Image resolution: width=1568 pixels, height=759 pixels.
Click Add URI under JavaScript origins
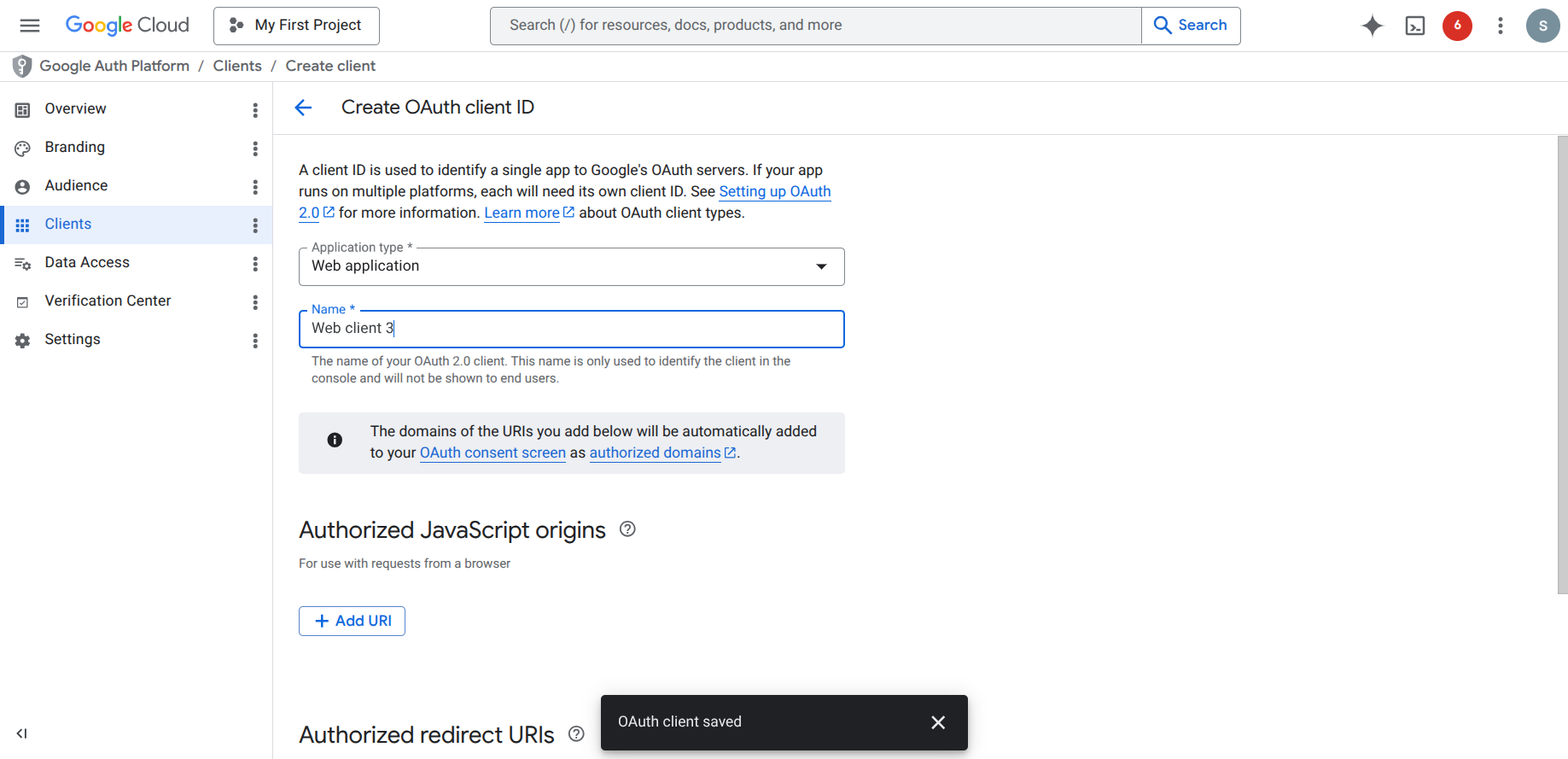tap(352, 621)
